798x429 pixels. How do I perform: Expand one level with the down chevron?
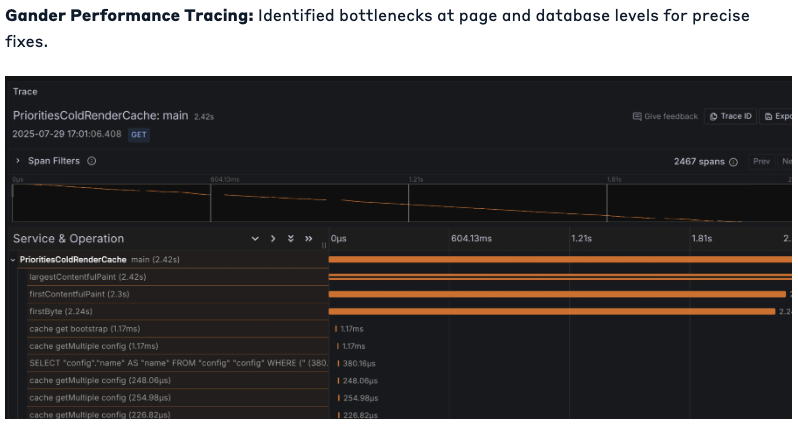point(255,239)
